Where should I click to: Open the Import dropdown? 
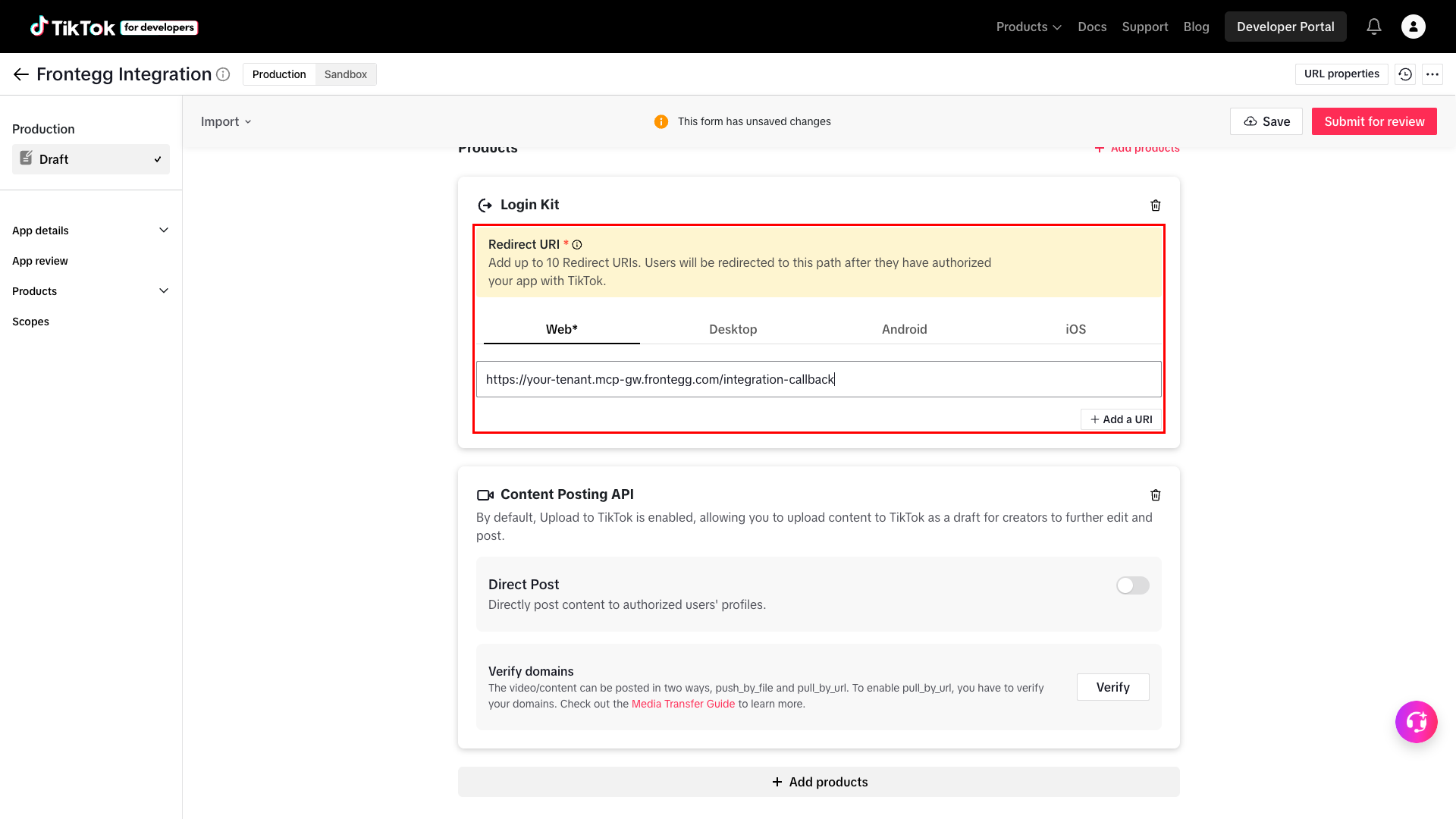(226, 121)
